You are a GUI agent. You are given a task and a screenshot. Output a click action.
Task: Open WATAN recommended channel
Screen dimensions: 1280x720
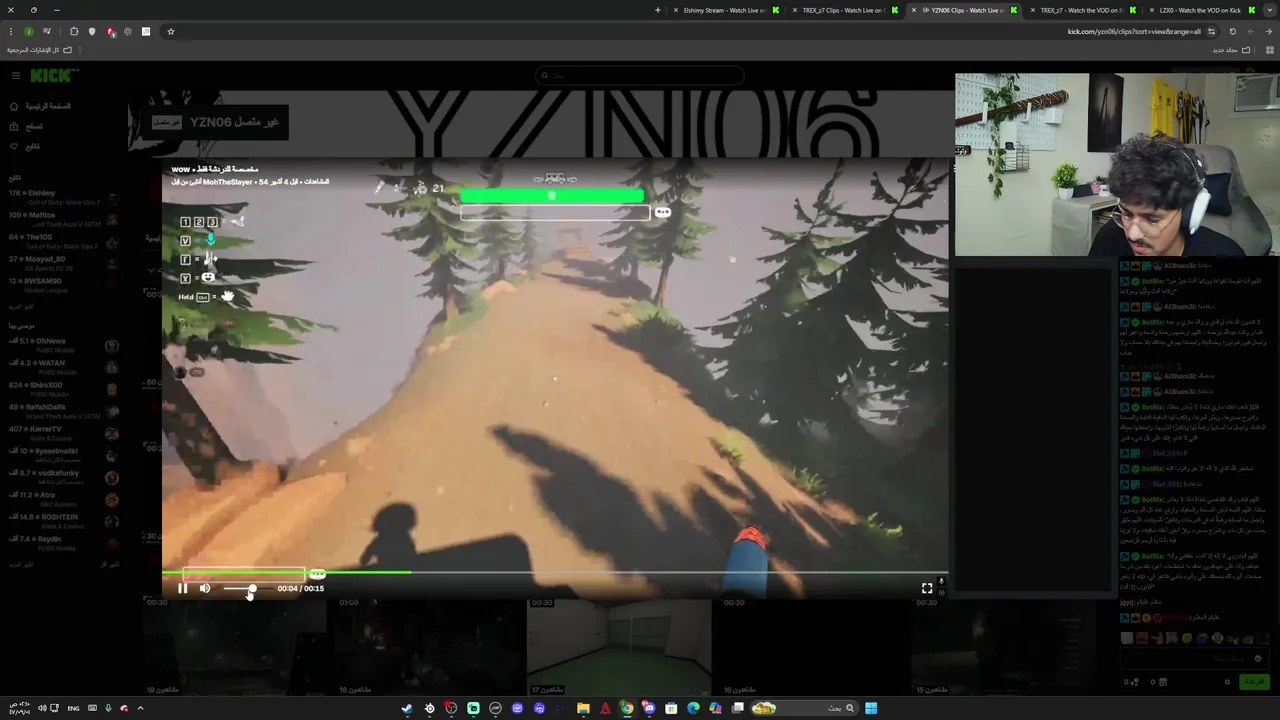coord(62,367)
